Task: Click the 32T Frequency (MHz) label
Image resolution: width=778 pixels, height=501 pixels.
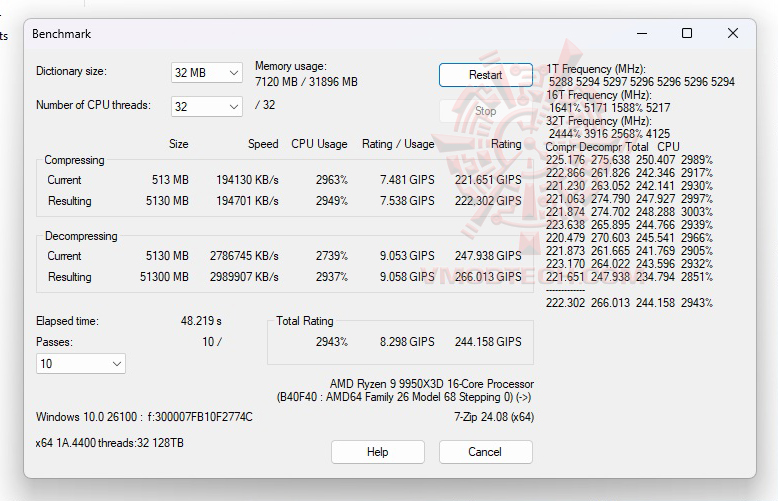Action: point(598,121)
